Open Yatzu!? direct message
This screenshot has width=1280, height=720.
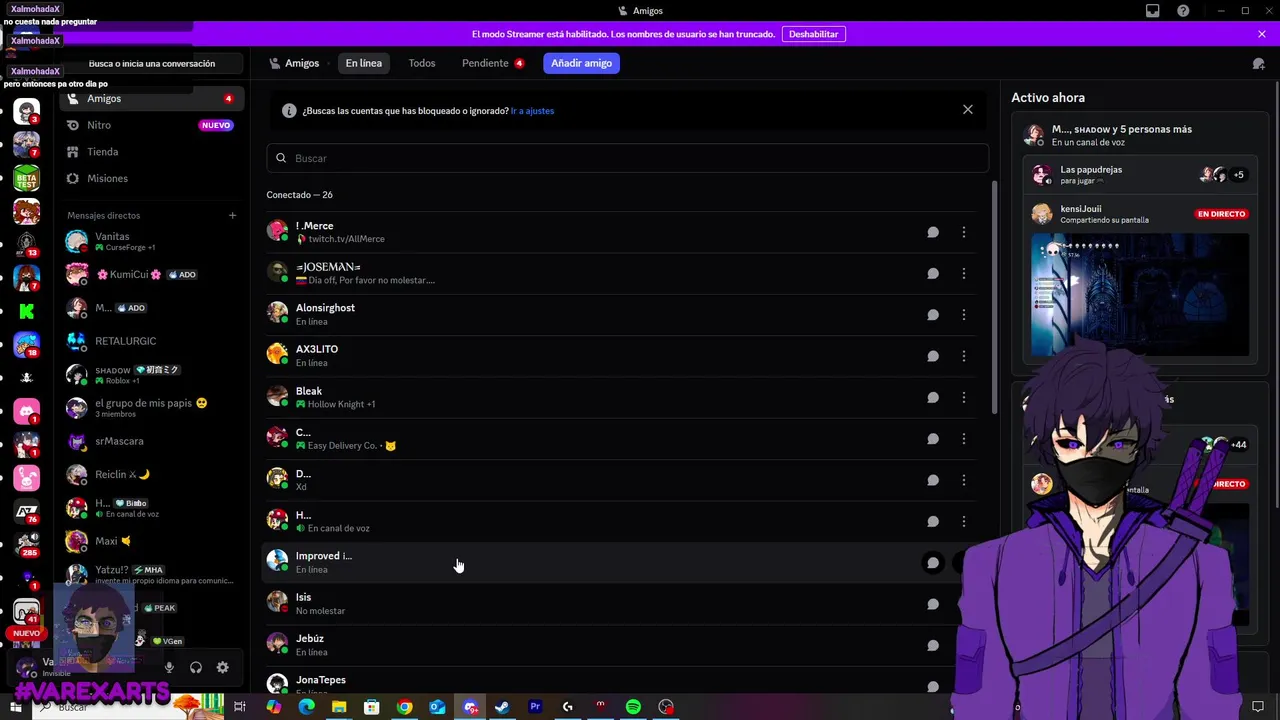150,575
